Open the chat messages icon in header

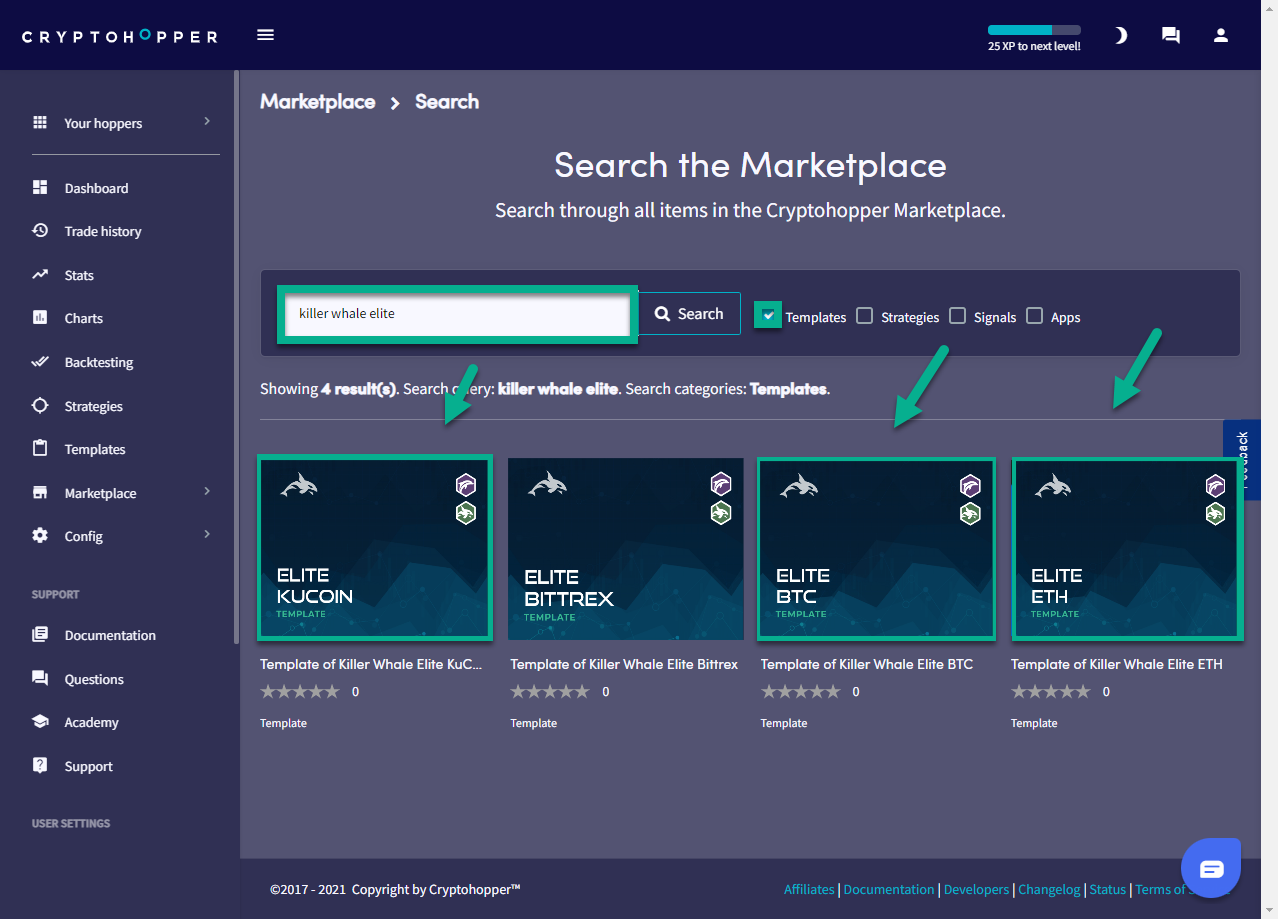pos(1170,36)
